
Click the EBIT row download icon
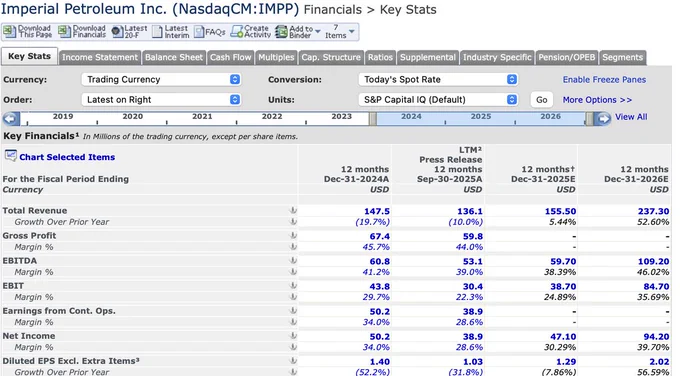[293, 286]
